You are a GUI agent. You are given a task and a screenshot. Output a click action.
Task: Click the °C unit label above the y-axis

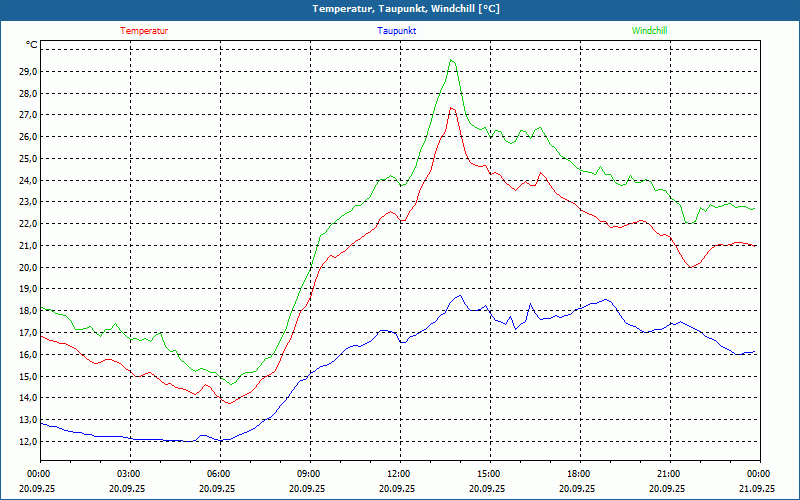(32, 45)
